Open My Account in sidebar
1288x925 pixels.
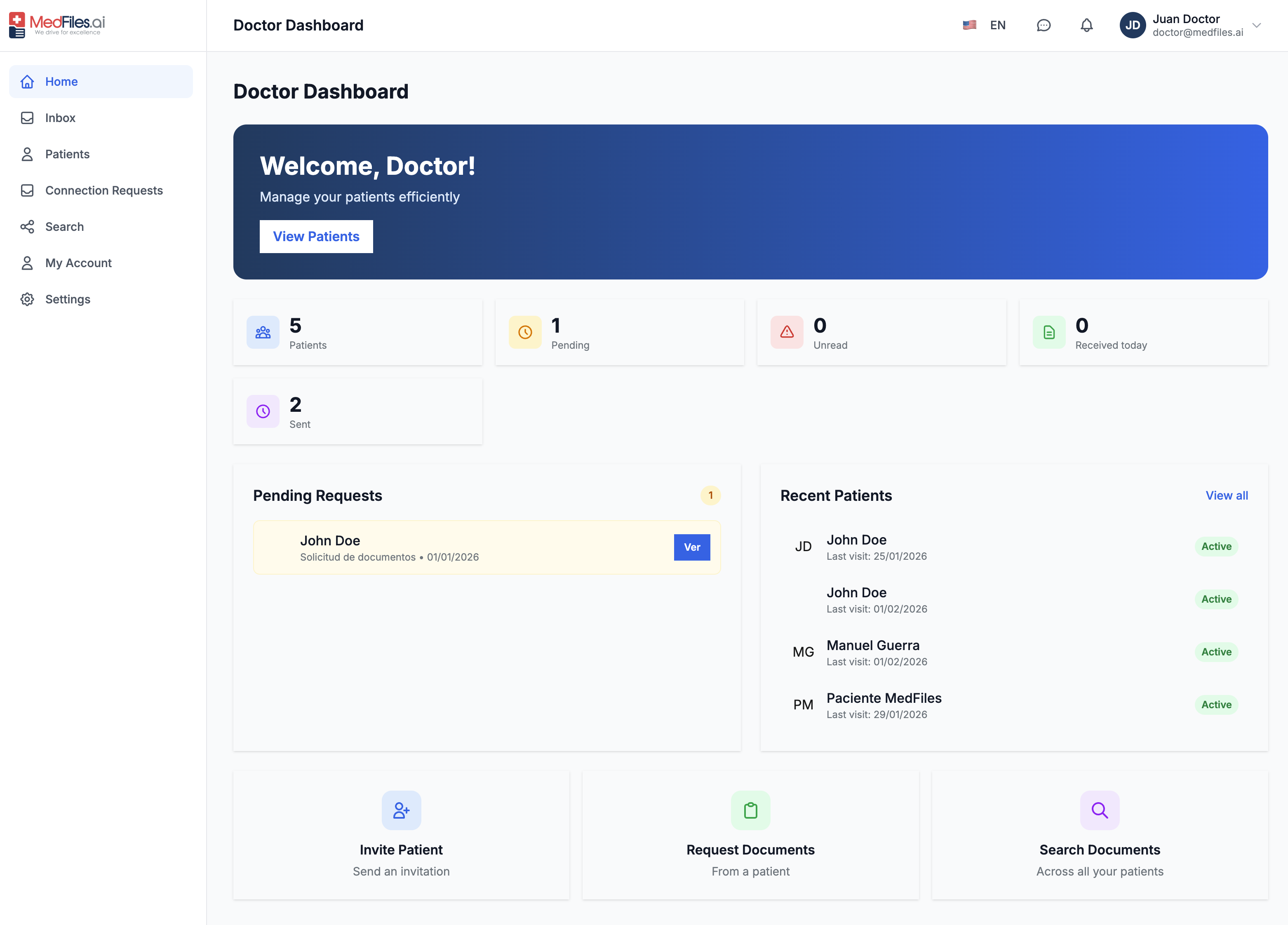pyautogui.click(x=101, y=263)
